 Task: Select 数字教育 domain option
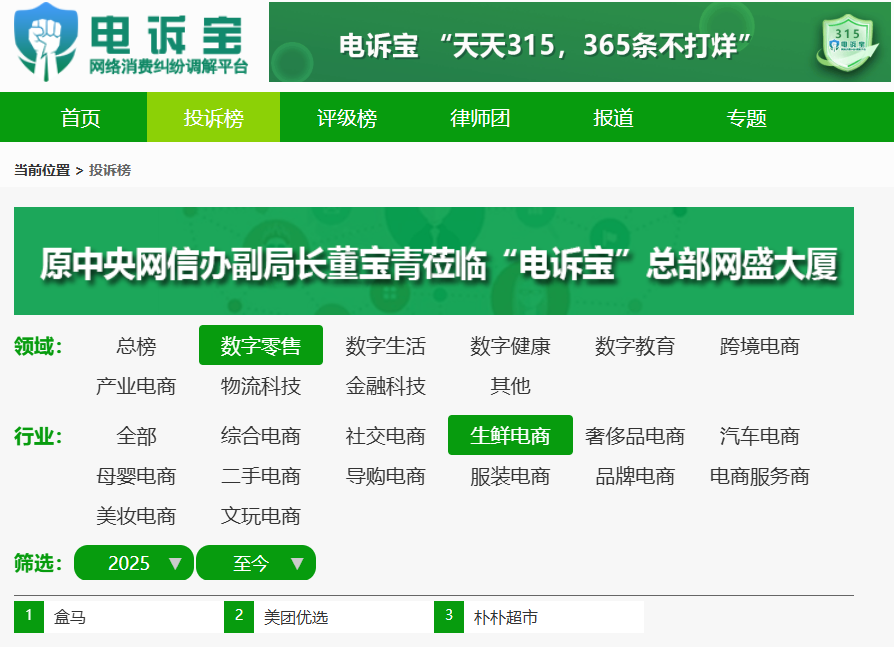635,345
